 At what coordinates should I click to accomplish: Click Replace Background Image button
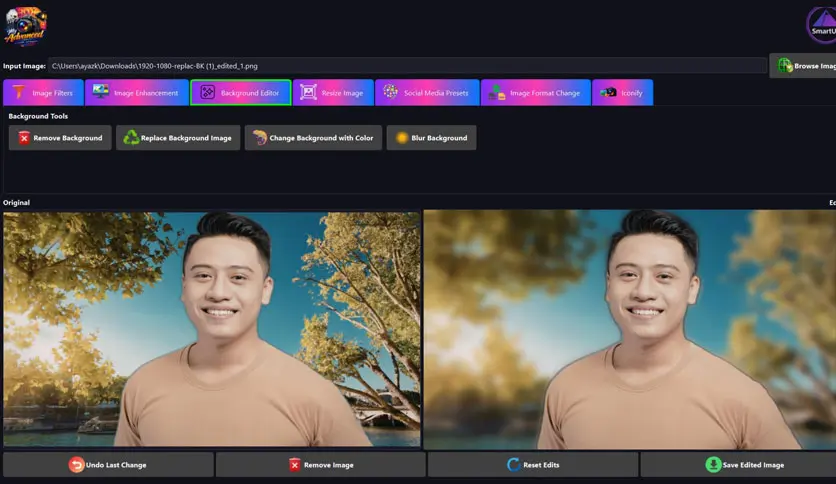tap(178, 138)
